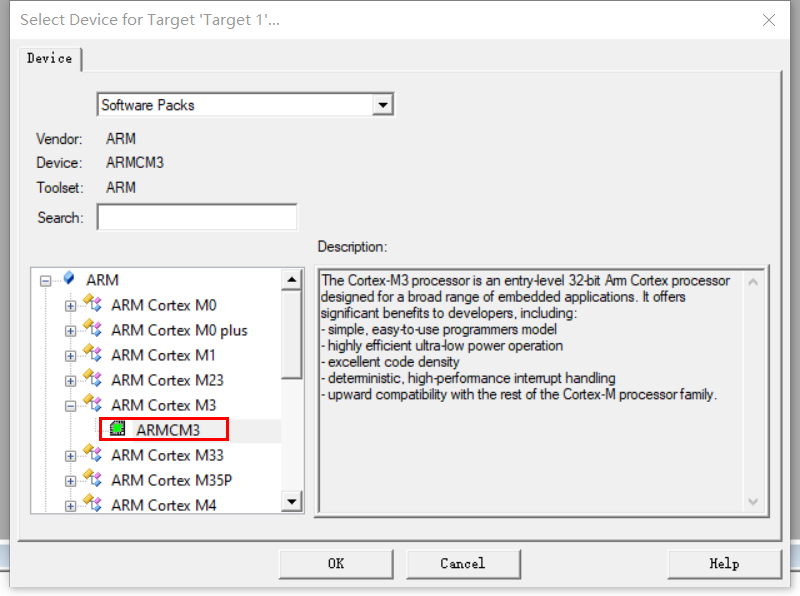Select the ARM Cortex M3 label
This screenshot has width=800, height=596.
[164, 405]
